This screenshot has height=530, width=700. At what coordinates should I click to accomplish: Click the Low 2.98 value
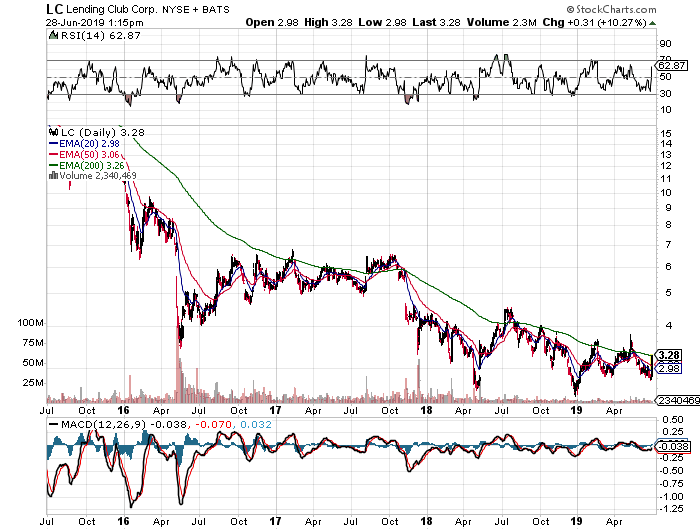(382, 22)
